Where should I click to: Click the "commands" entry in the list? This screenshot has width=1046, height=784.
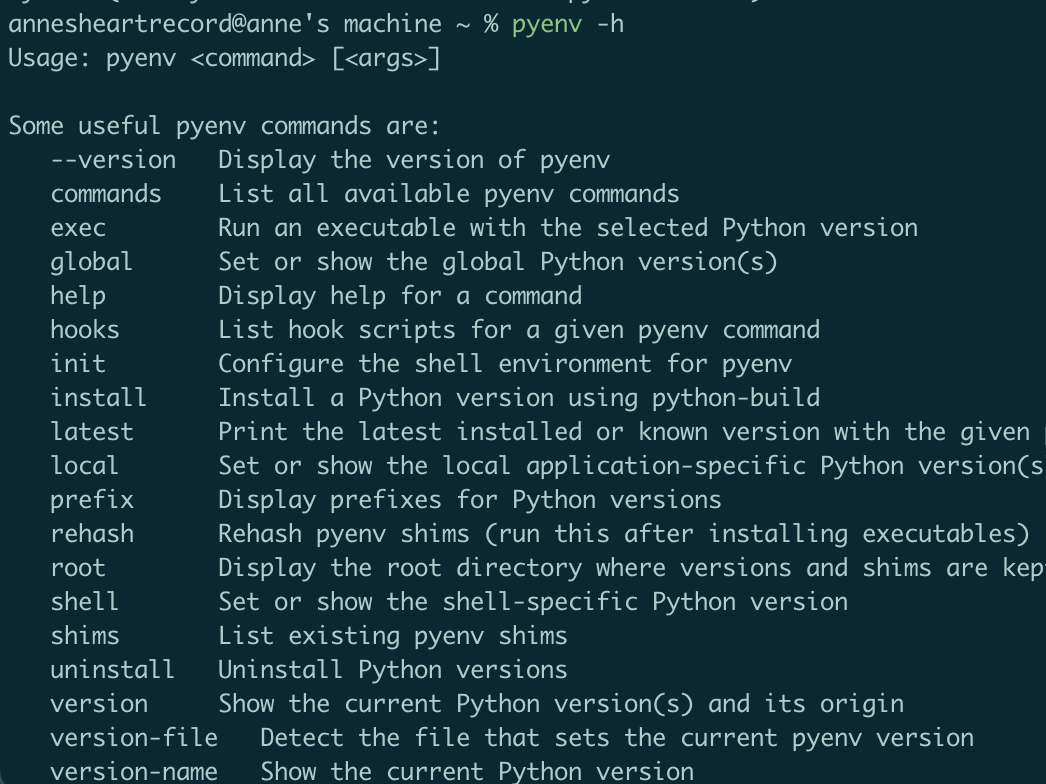[x=106, y=194]
